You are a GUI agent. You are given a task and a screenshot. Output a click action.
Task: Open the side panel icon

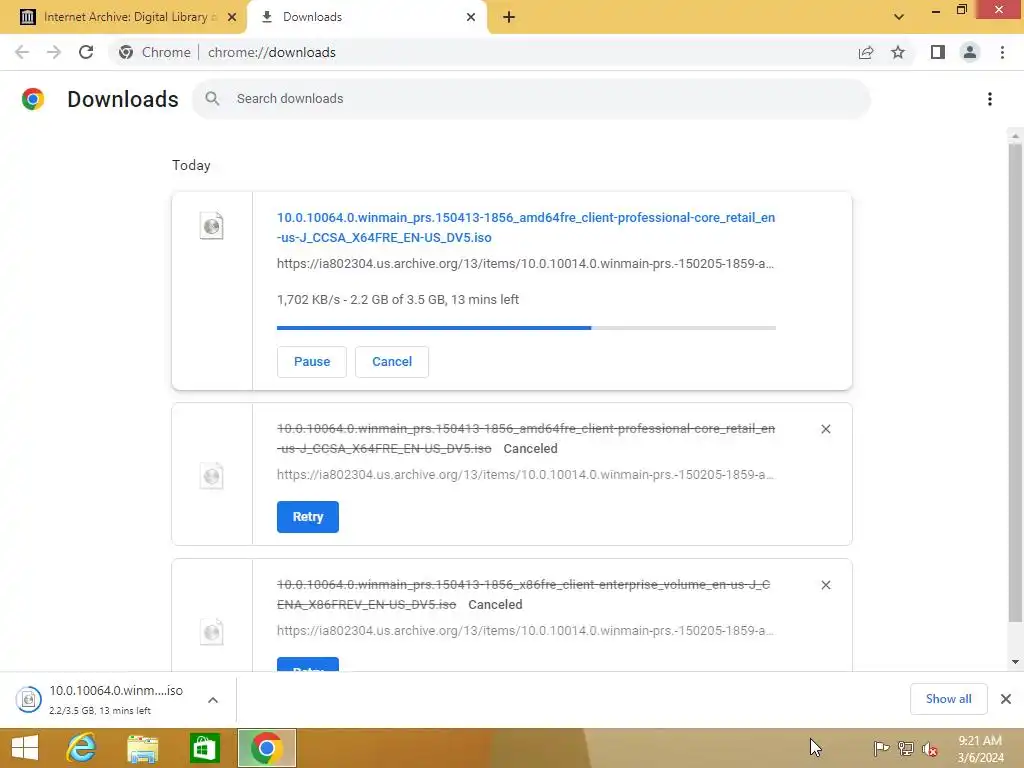pos(938,52)
